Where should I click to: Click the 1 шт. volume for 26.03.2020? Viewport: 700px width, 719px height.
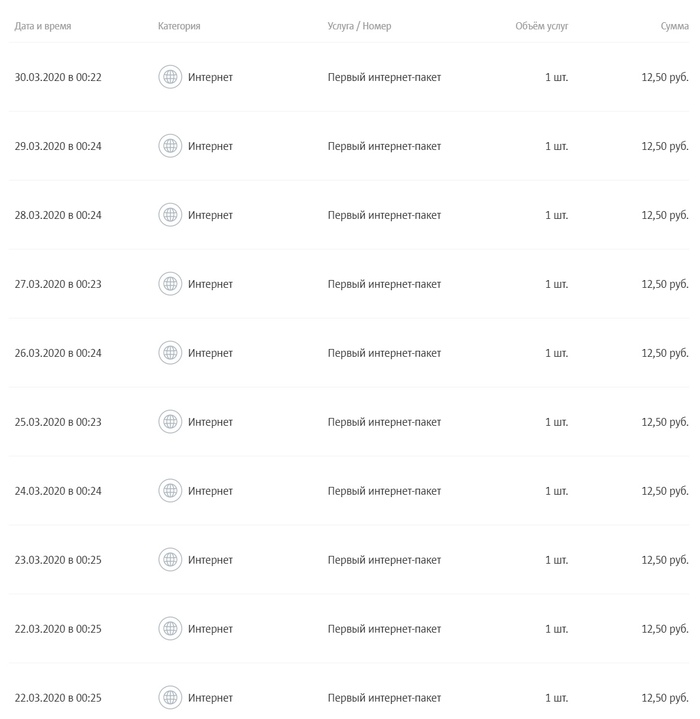pyautogui.click(x=557, y=353)
